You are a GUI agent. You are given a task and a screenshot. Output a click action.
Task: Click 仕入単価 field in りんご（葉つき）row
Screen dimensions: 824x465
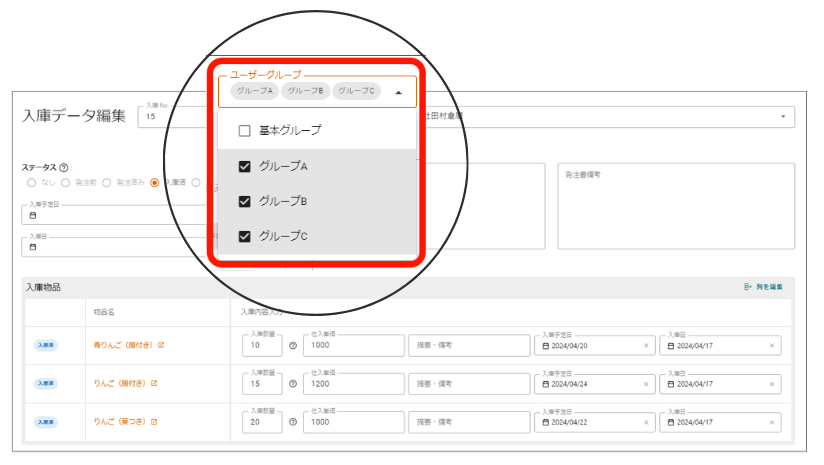[354, 422]
